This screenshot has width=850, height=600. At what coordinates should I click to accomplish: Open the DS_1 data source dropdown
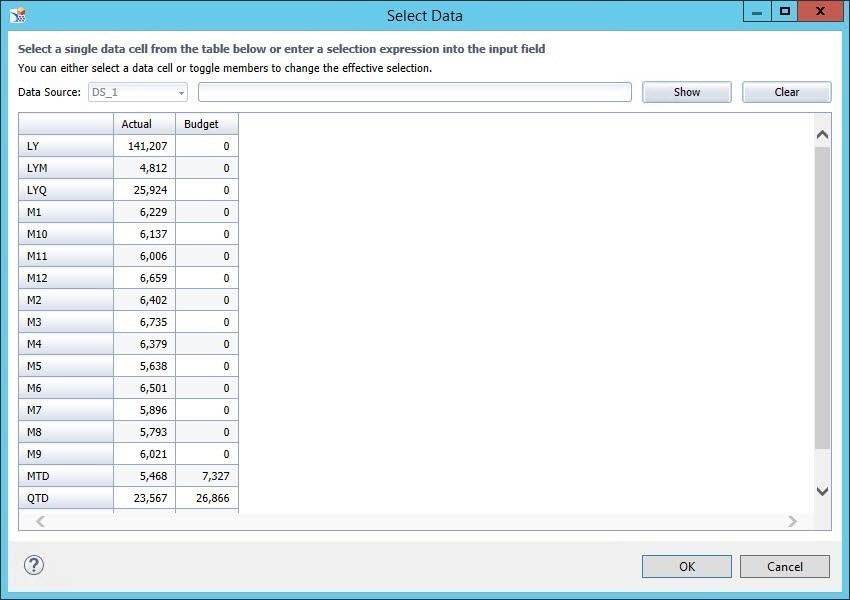[181, 92]
